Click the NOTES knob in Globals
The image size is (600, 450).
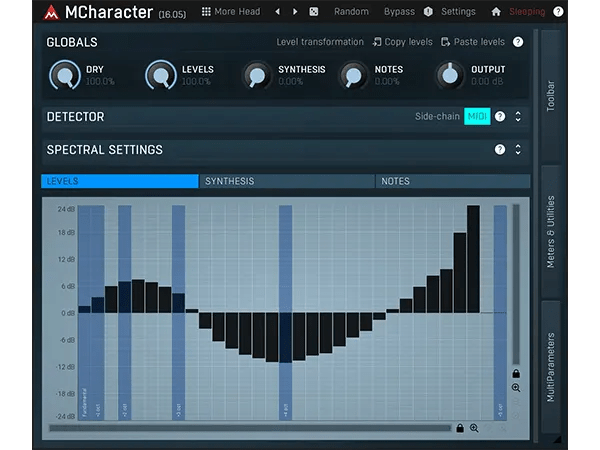pyautogui.click(x=353, y=75)
